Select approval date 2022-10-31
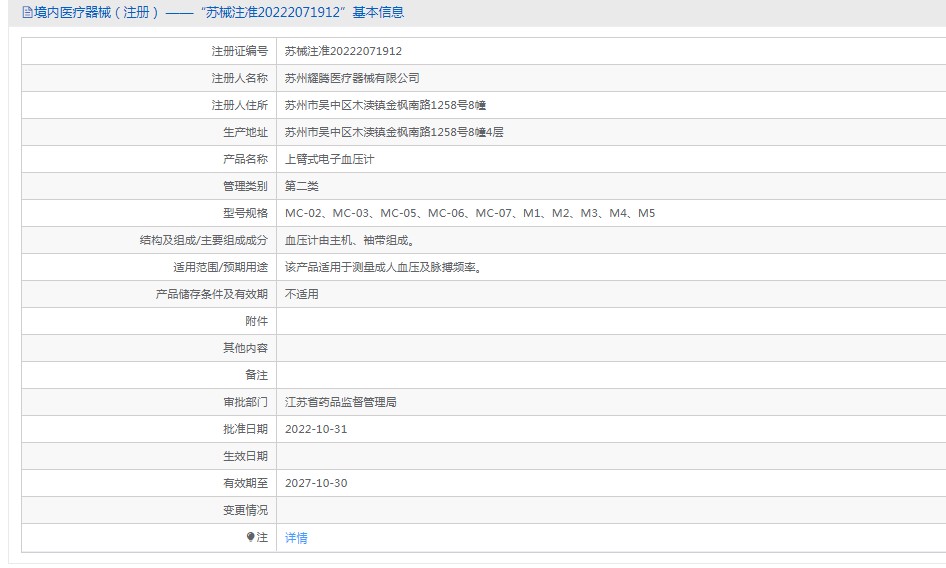Viewport: 946px width, 568px height. pyautogui.click(x=316, y=429)
